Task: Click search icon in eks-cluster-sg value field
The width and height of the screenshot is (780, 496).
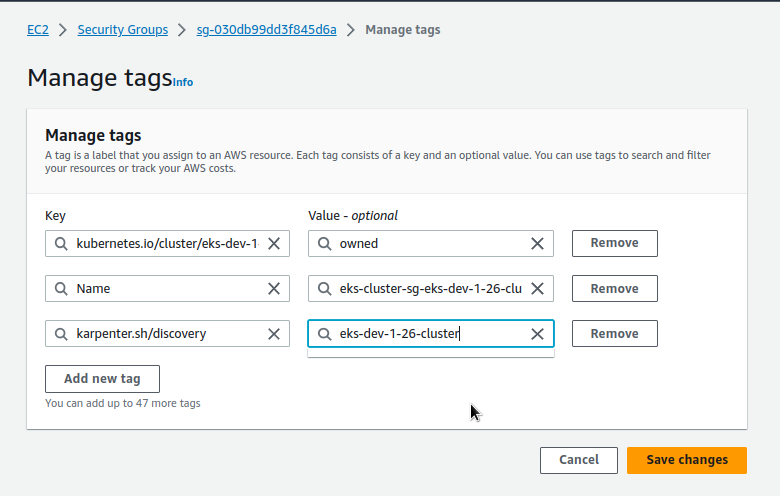Action: coord(324,289)
